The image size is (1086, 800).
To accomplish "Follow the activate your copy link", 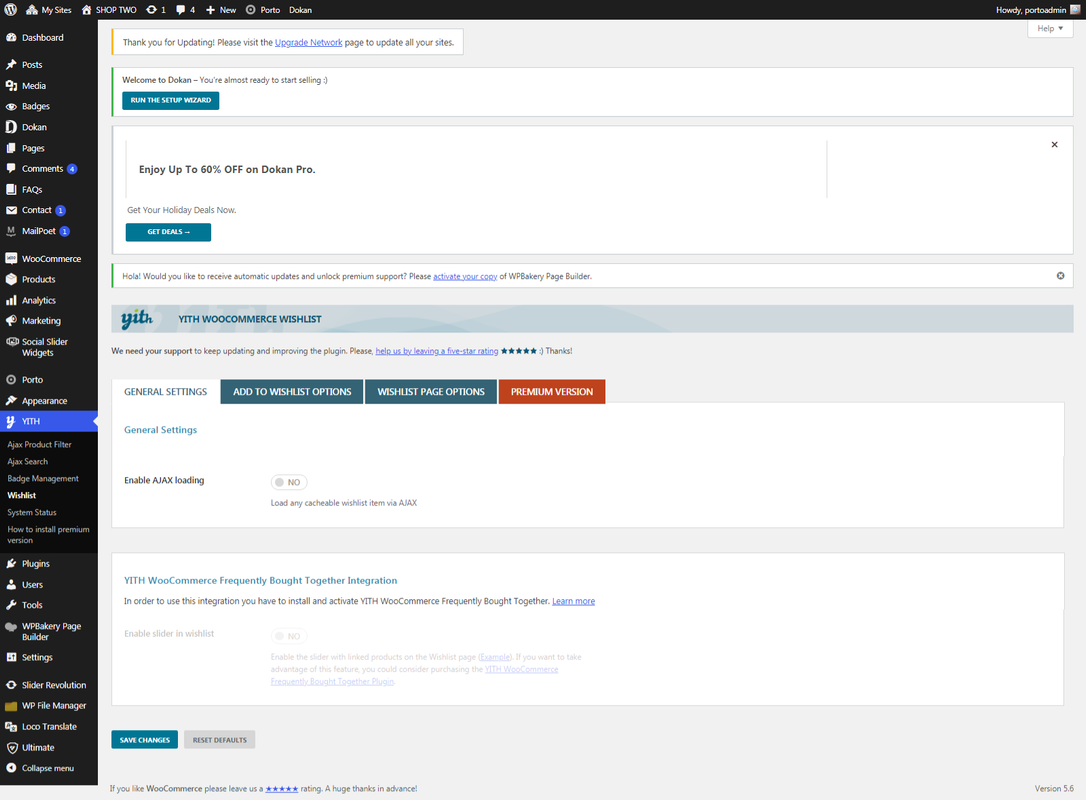I will 465,276.
